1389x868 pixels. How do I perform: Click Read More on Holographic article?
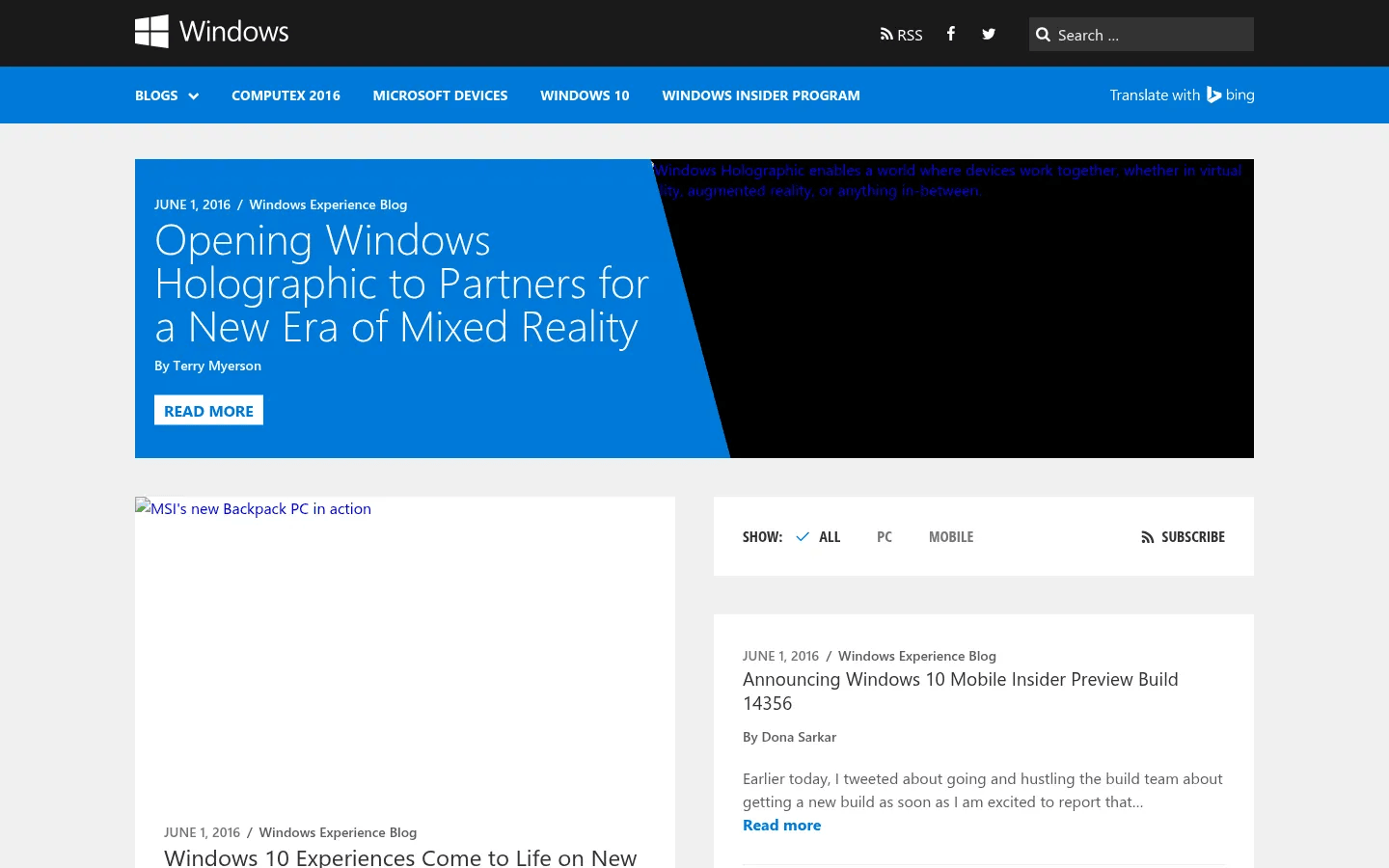click(x=208, y=410)
